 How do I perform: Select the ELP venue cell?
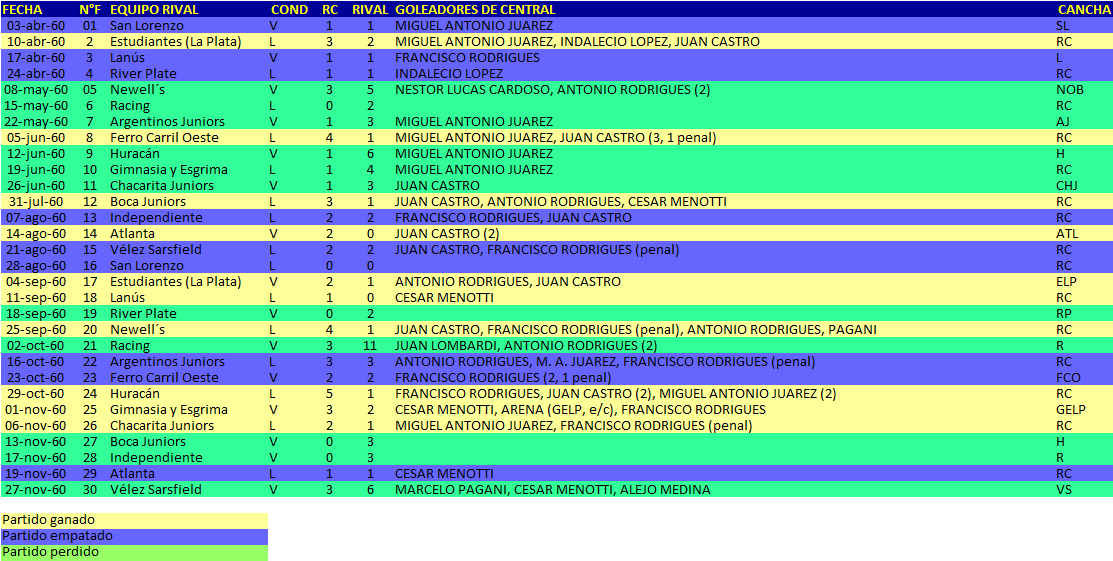(1066, 281)
